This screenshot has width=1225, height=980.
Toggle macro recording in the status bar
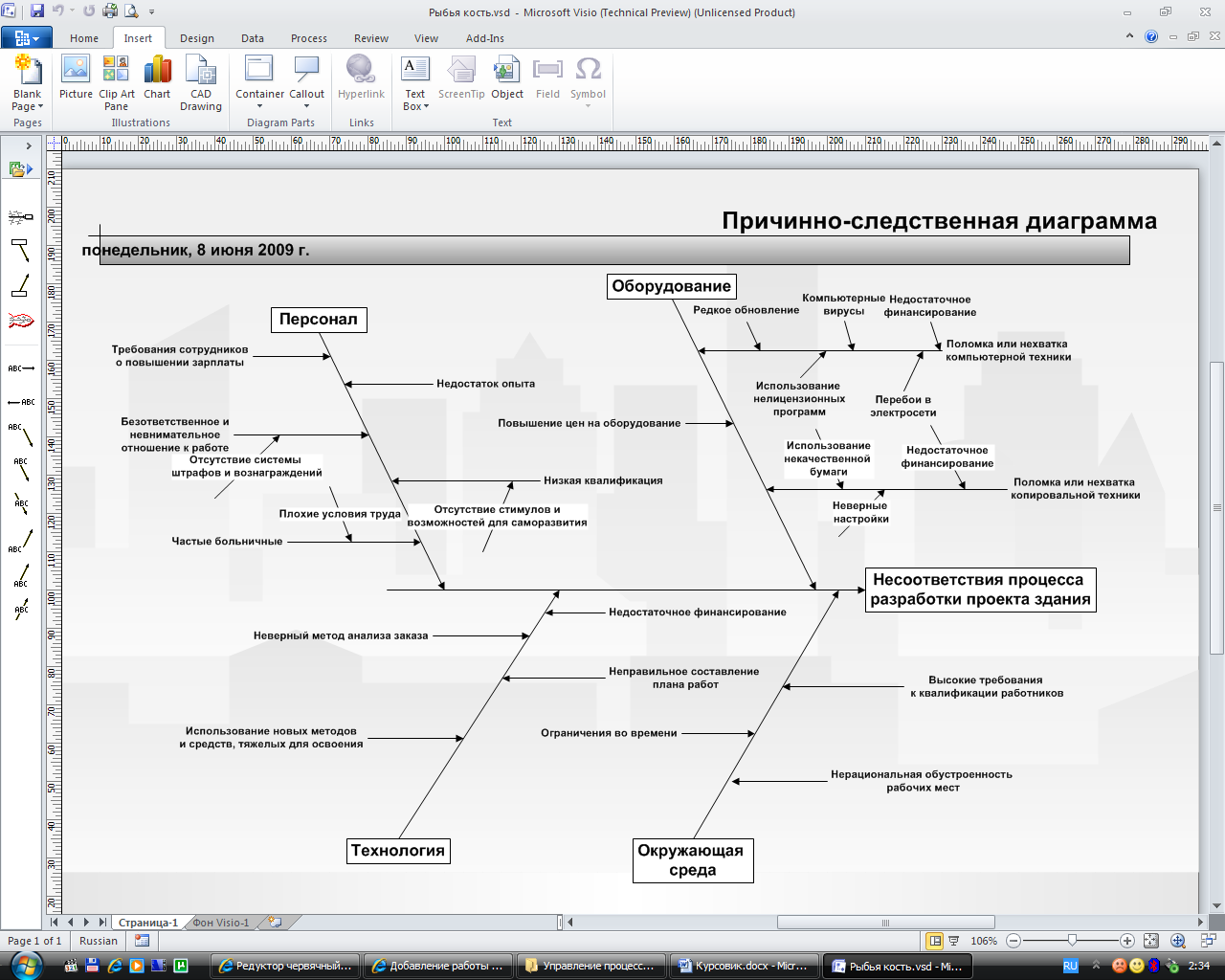point(142,941)
